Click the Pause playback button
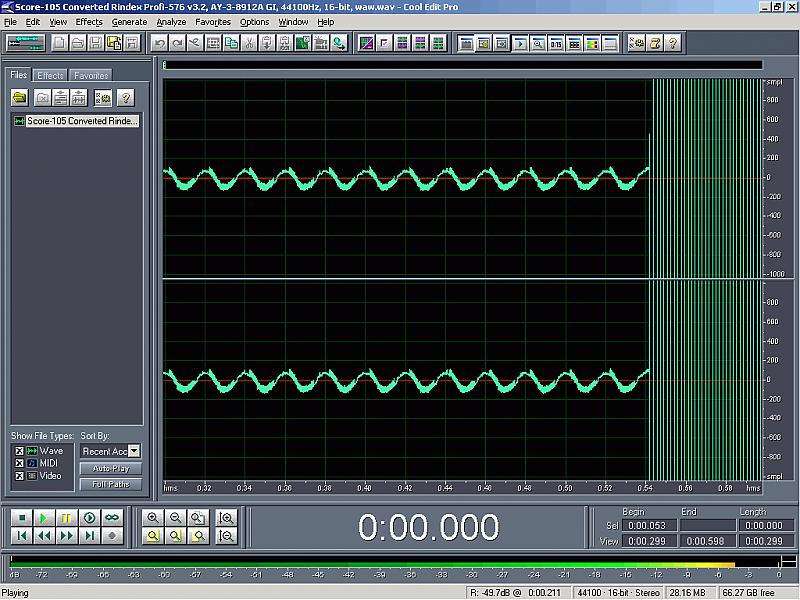800x600 pixels. coord(67,518)
